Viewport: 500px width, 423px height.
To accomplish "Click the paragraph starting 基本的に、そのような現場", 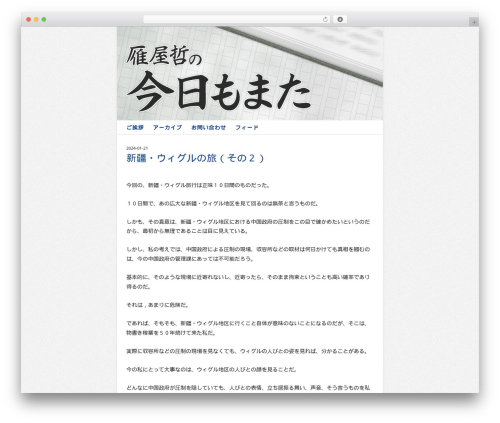I will 248,282.
